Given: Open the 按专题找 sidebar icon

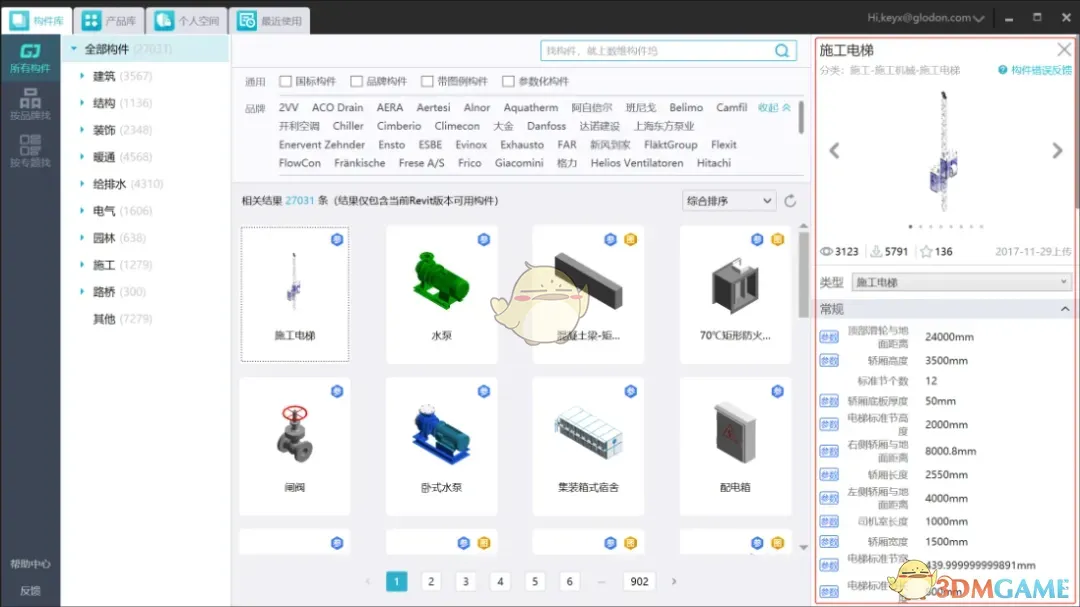Looking at the screenshot, I should [x=30, y=151].
